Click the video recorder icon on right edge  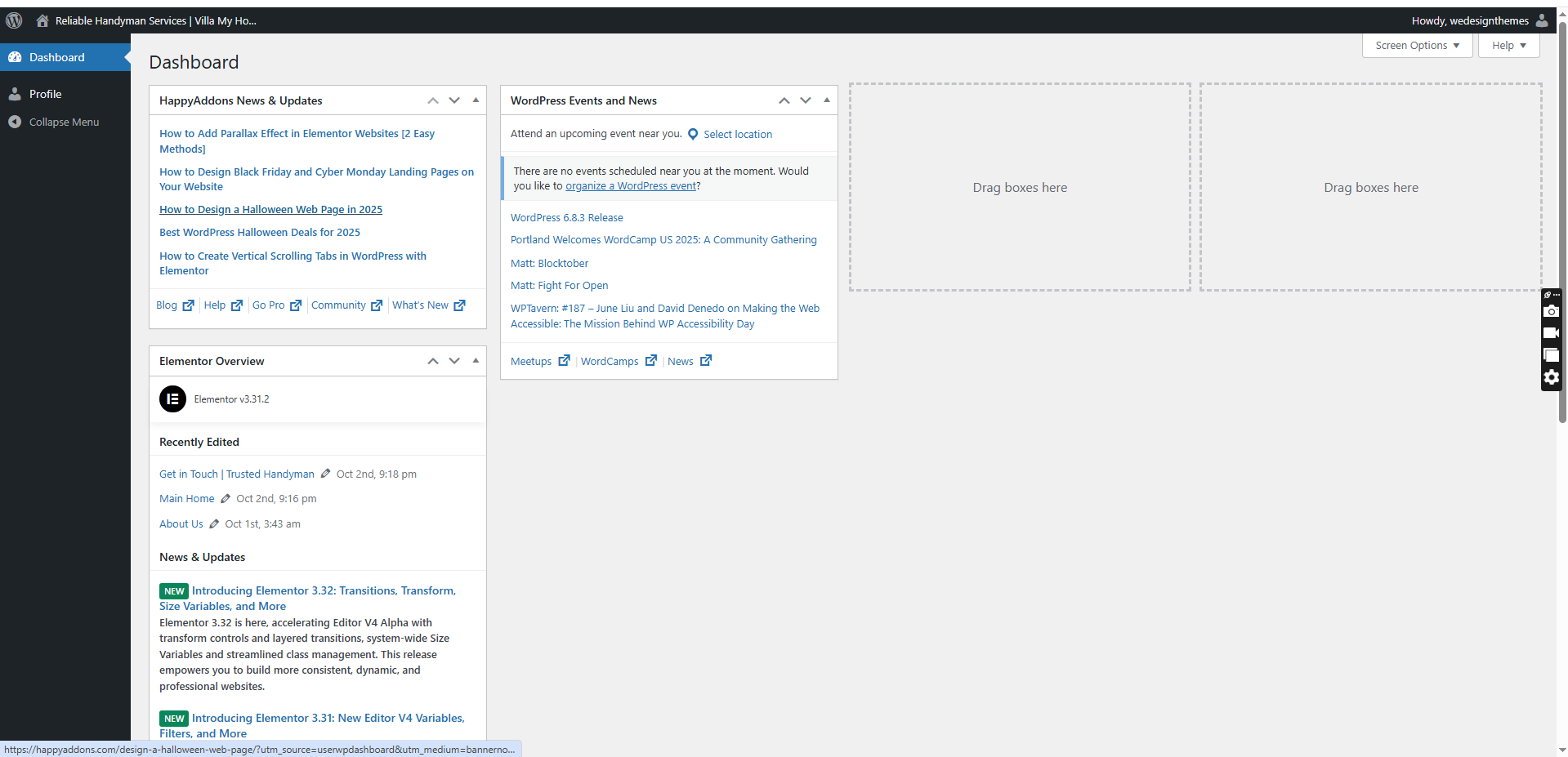[x=1551, y=333]
